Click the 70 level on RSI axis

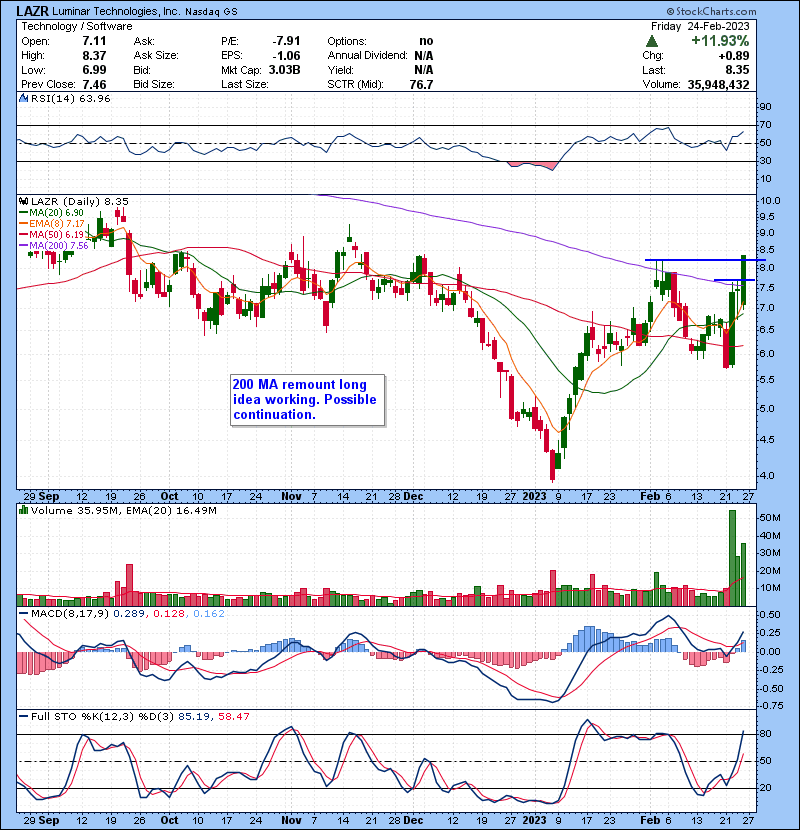766,125
